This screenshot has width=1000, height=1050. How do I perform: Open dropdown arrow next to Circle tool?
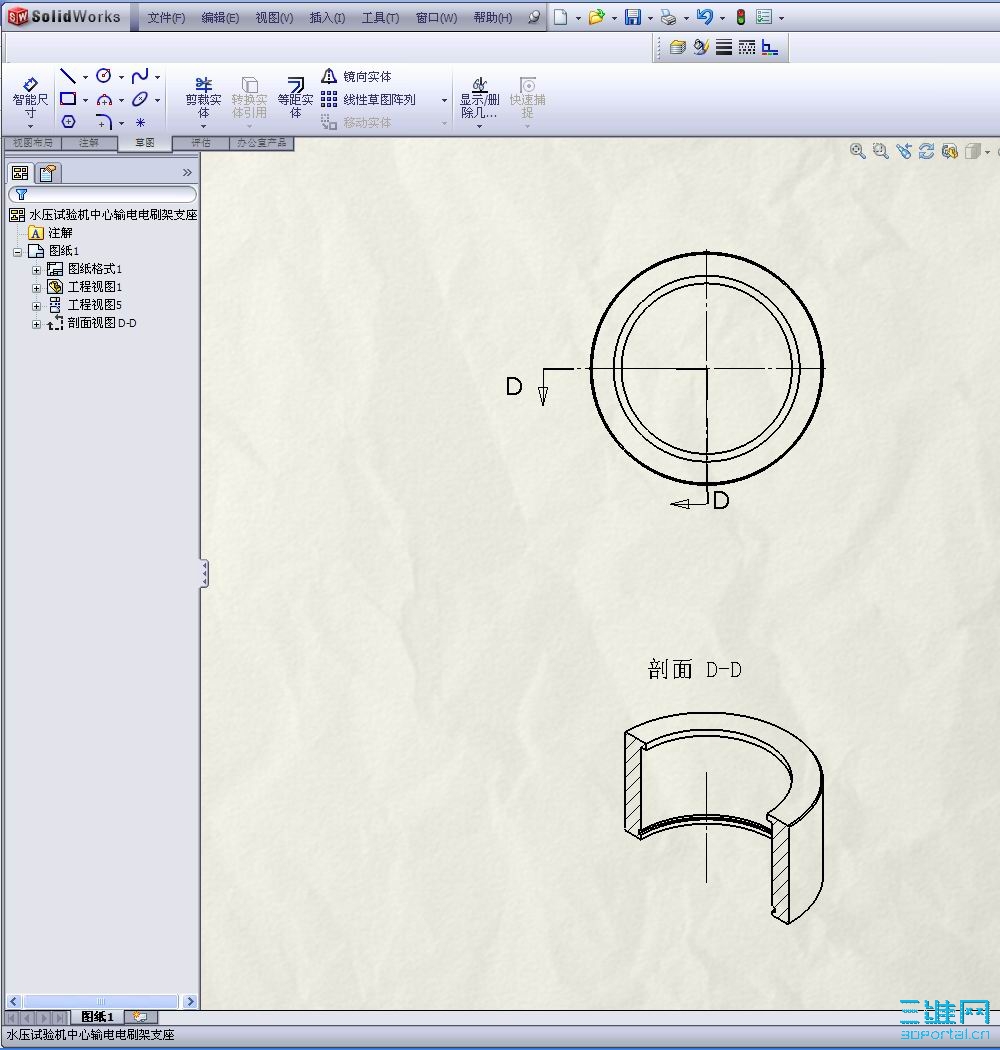(x=121, y=77)
